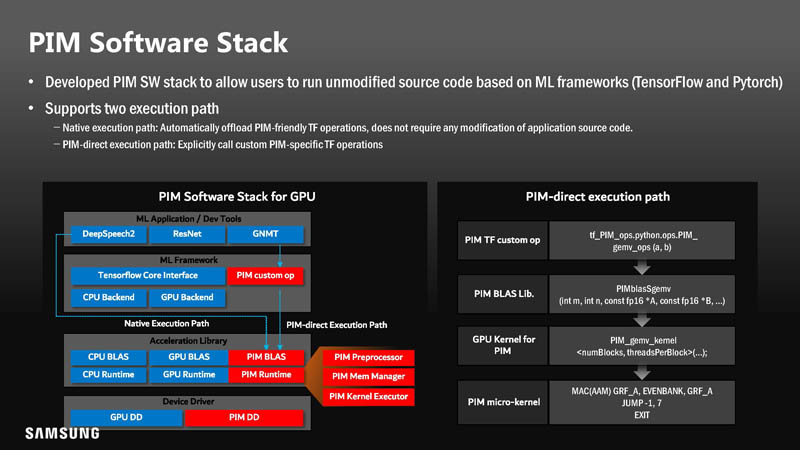This screenshot has height=450, width=800.
Task: Click the ResNet application box
Action: coord(186,235)
